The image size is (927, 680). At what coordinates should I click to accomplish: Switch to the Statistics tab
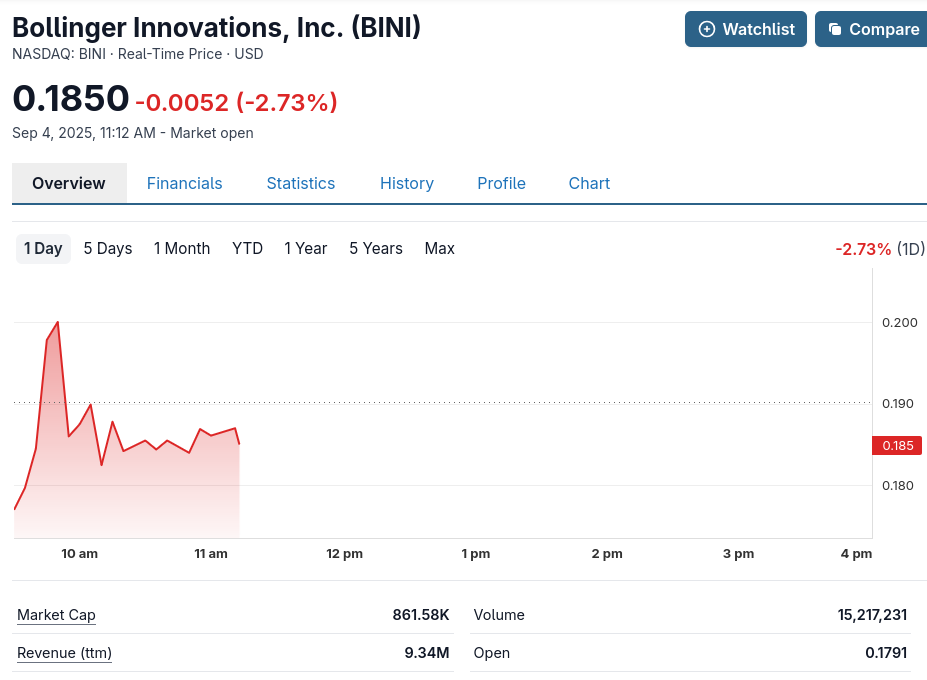coord(300,183)
